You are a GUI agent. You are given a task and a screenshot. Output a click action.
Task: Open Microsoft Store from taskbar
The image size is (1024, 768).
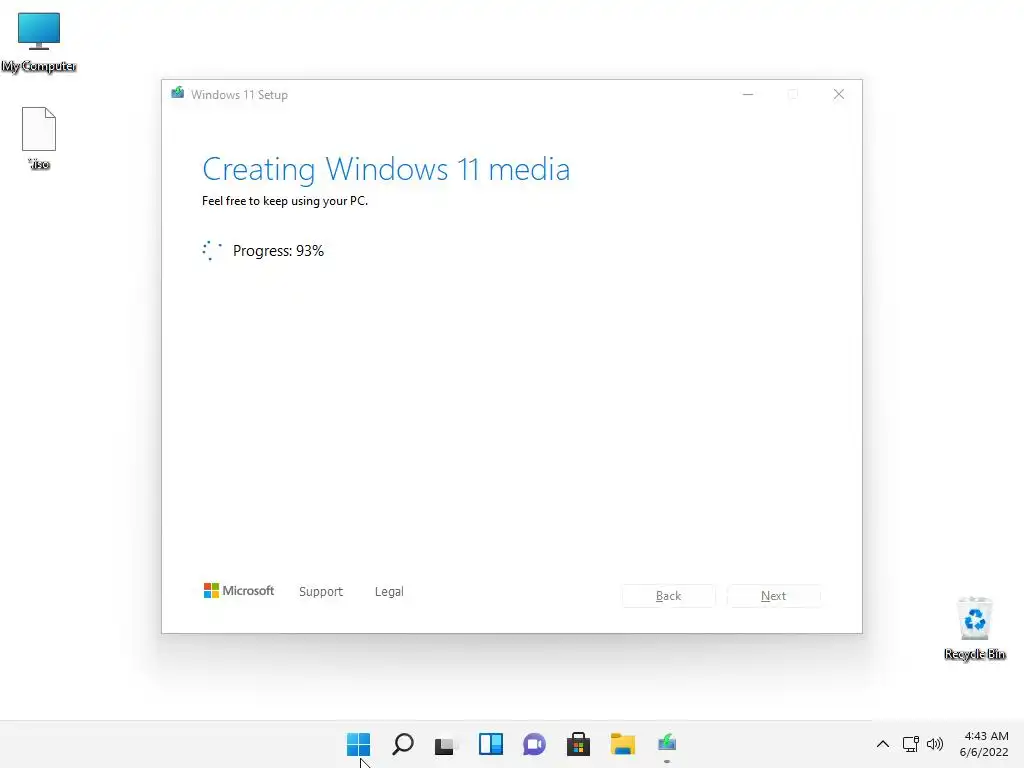[579, 744]
